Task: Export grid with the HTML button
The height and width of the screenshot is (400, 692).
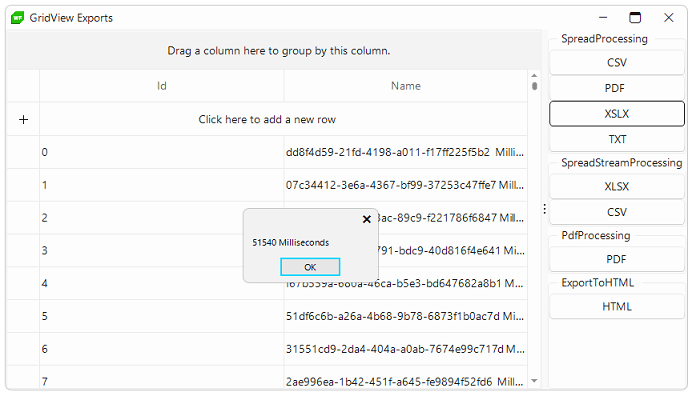Action: coord(617,307)
